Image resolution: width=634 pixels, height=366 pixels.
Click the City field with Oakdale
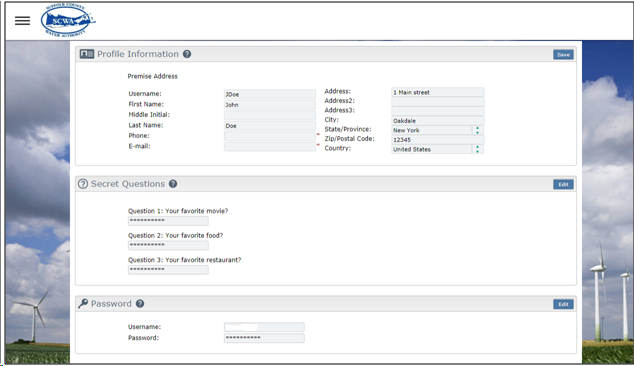437,121
